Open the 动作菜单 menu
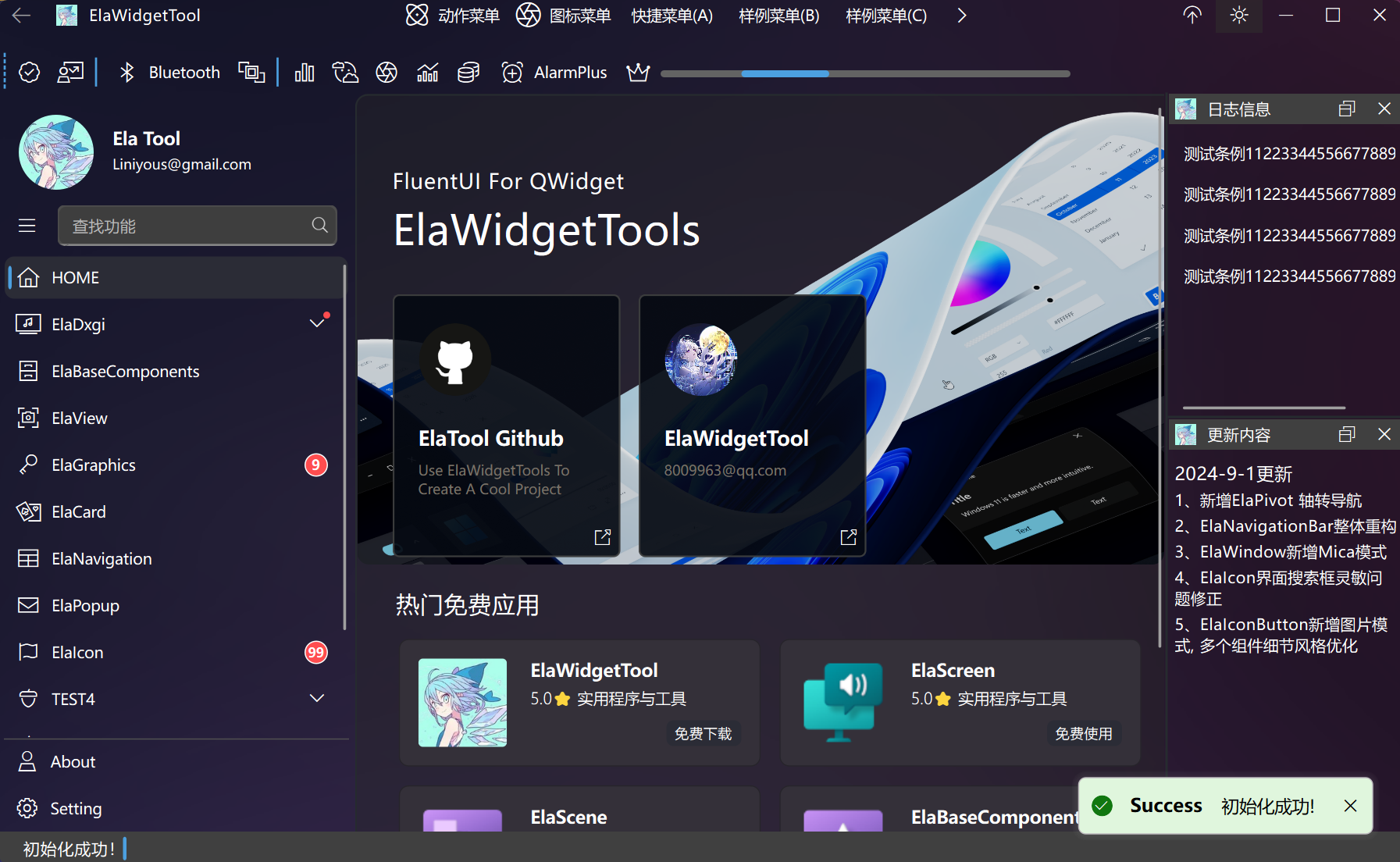The image size is (1400, 862). (453, 16)
